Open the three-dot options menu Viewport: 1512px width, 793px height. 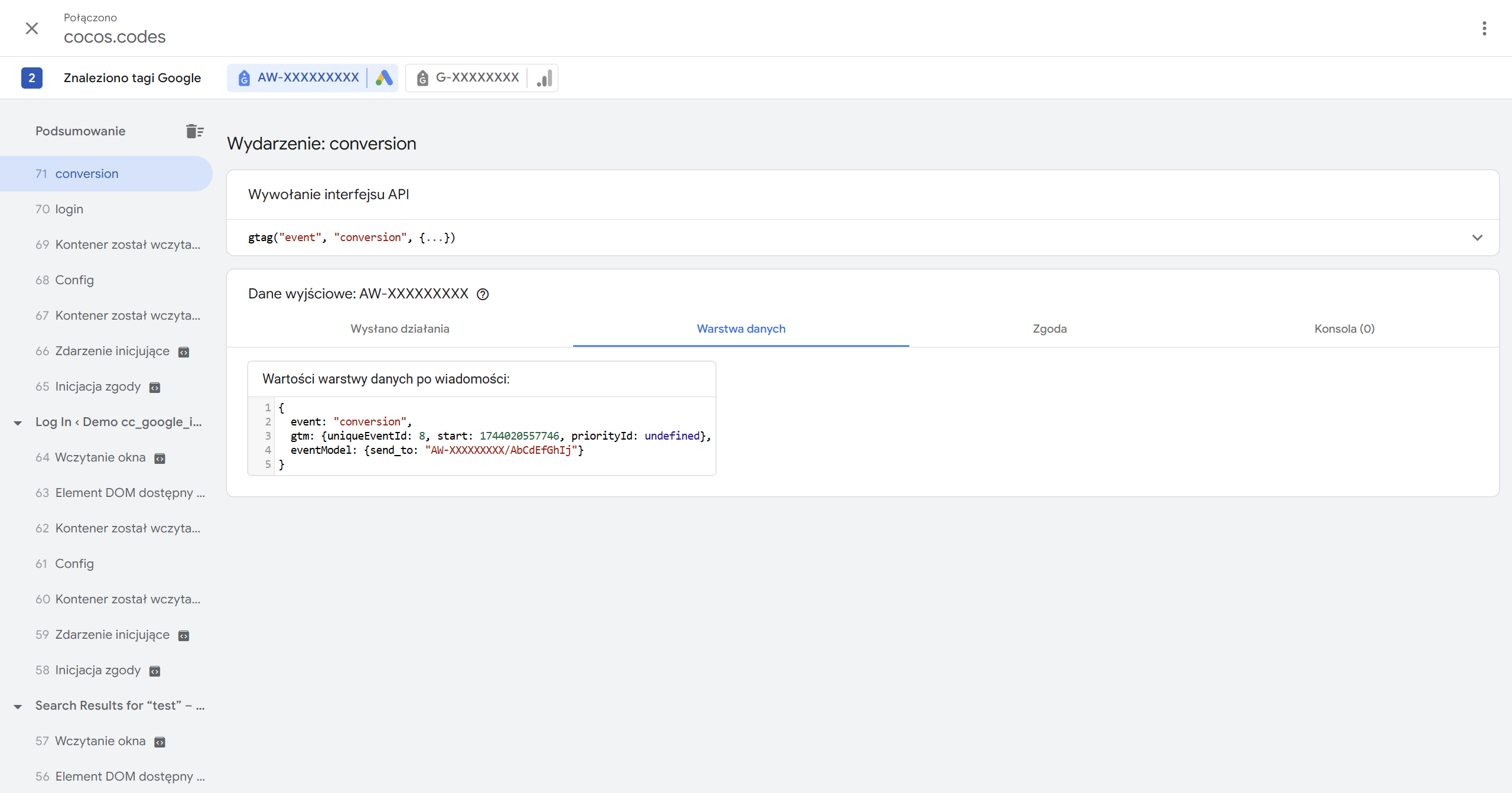point(1484,28)
